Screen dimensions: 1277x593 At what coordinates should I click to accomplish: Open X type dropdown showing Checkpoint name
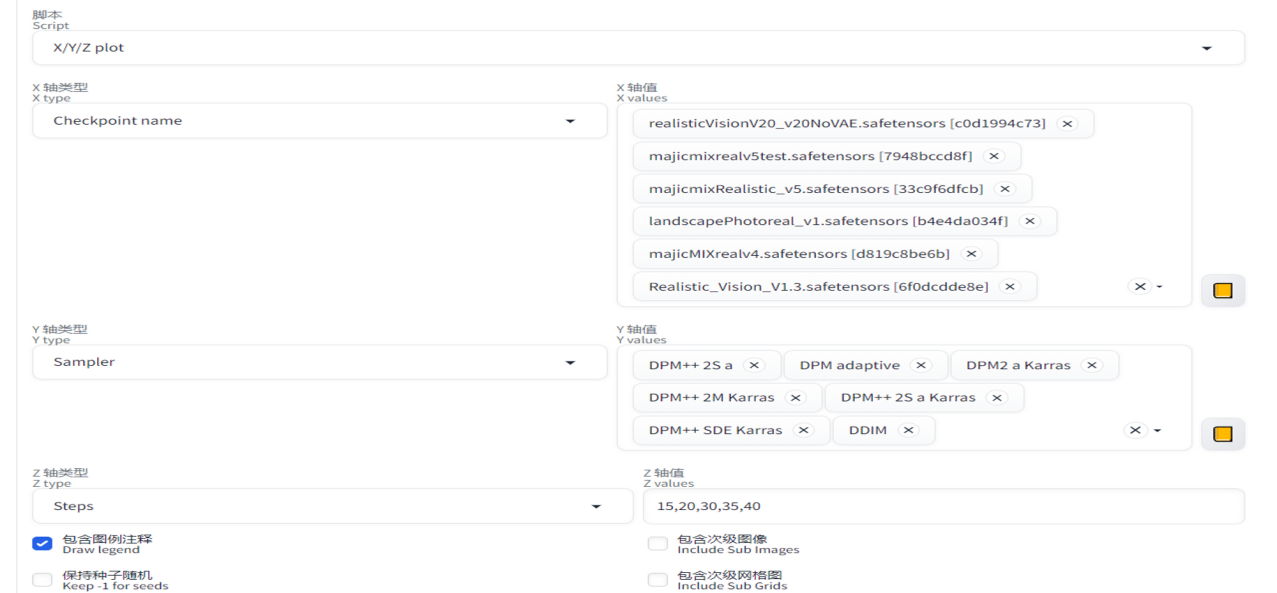pos(319,121)
